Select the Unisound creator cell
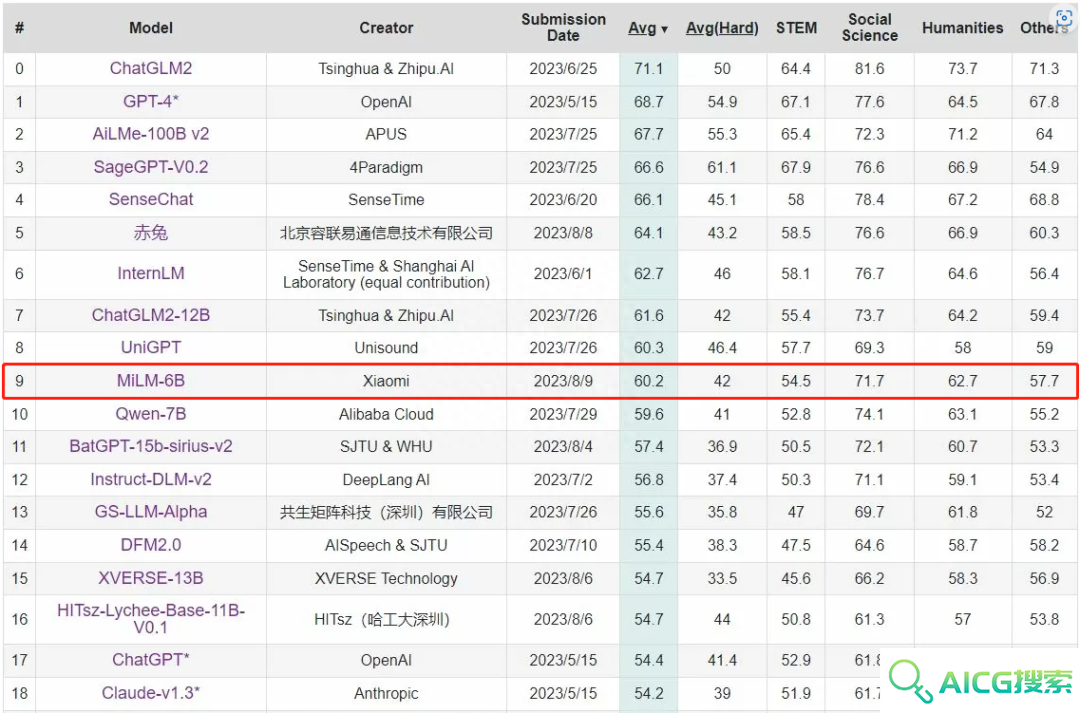1080x713 pixels. click(x=386, y=347)
